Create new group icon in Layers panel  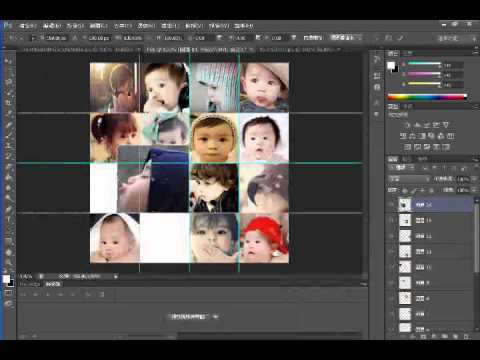pyautogui.click(x=445, y=336)
